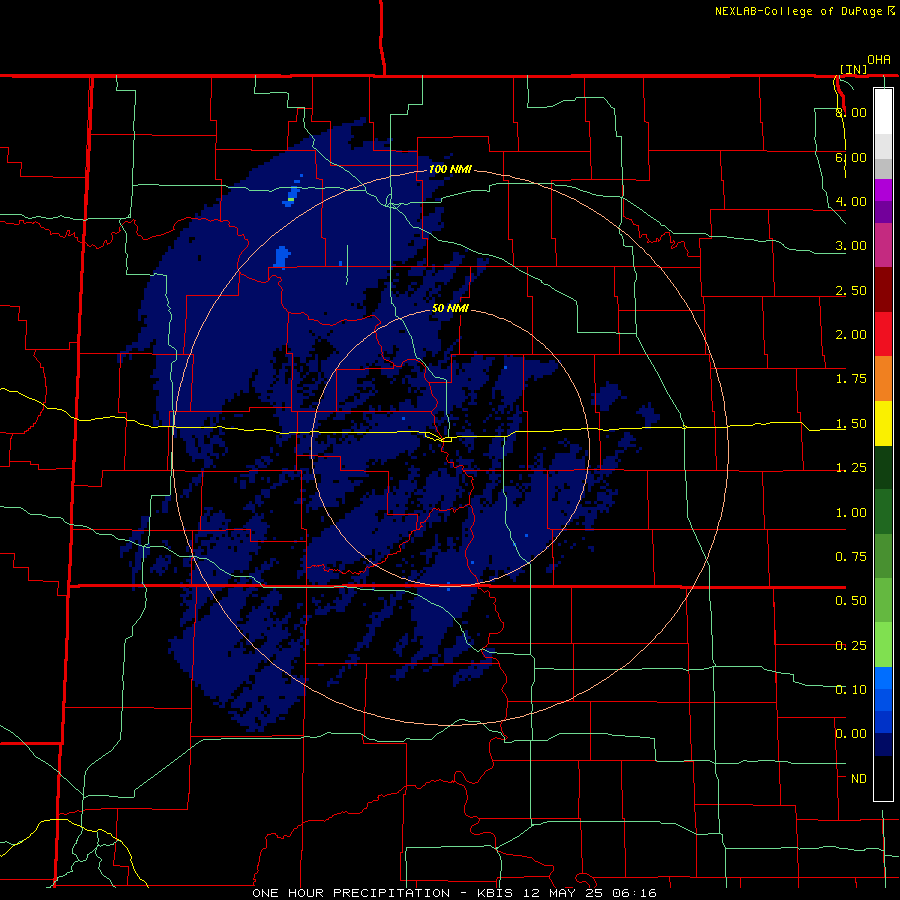The image size is (900, 900).
Task: Pick the yellow swatch beside 1.50
Action: [x=883, y=423]
